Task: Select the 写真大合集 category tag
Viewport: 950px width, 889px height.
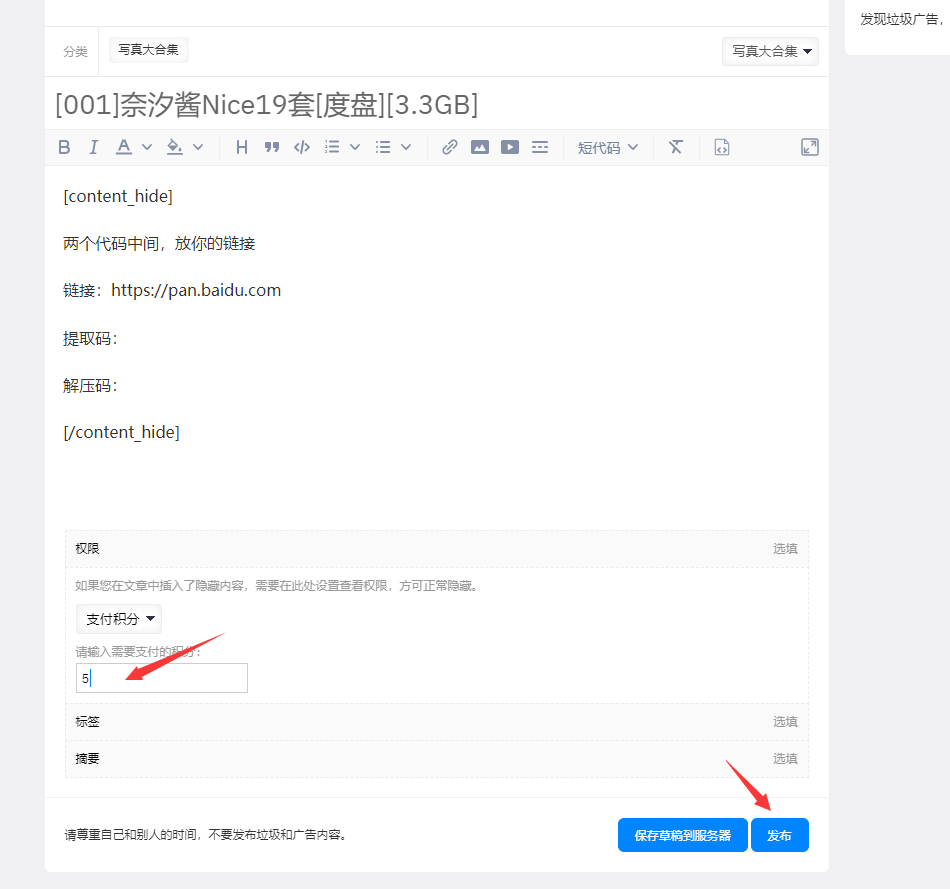Action: click(148, 48)
